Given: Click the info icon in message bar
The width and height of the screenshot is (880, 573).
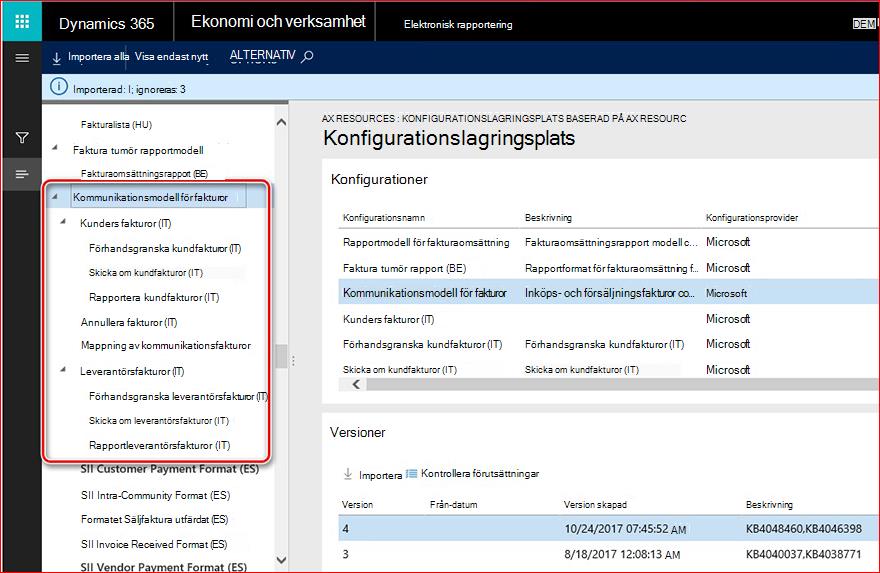Looking at the screenshot, I should pos(58,87).
